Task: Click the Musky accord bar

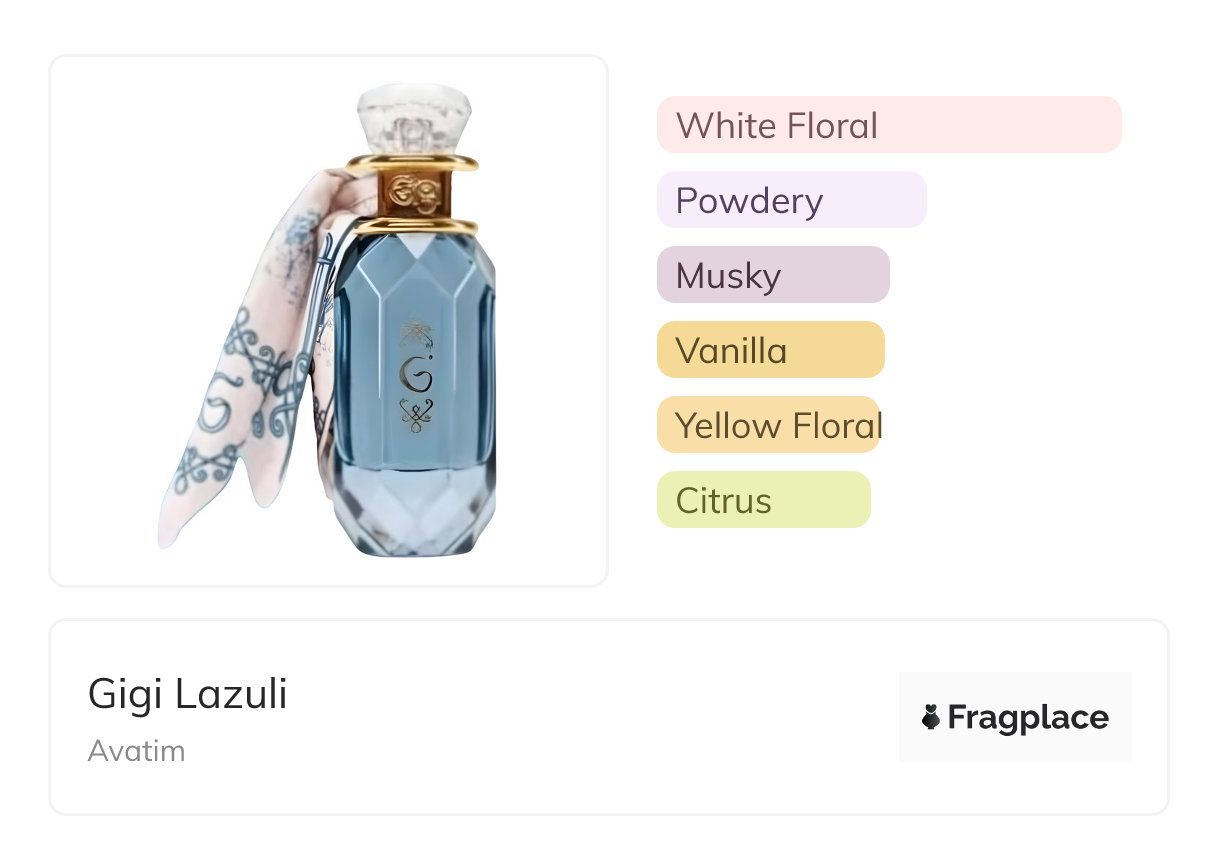Action: 772,275
